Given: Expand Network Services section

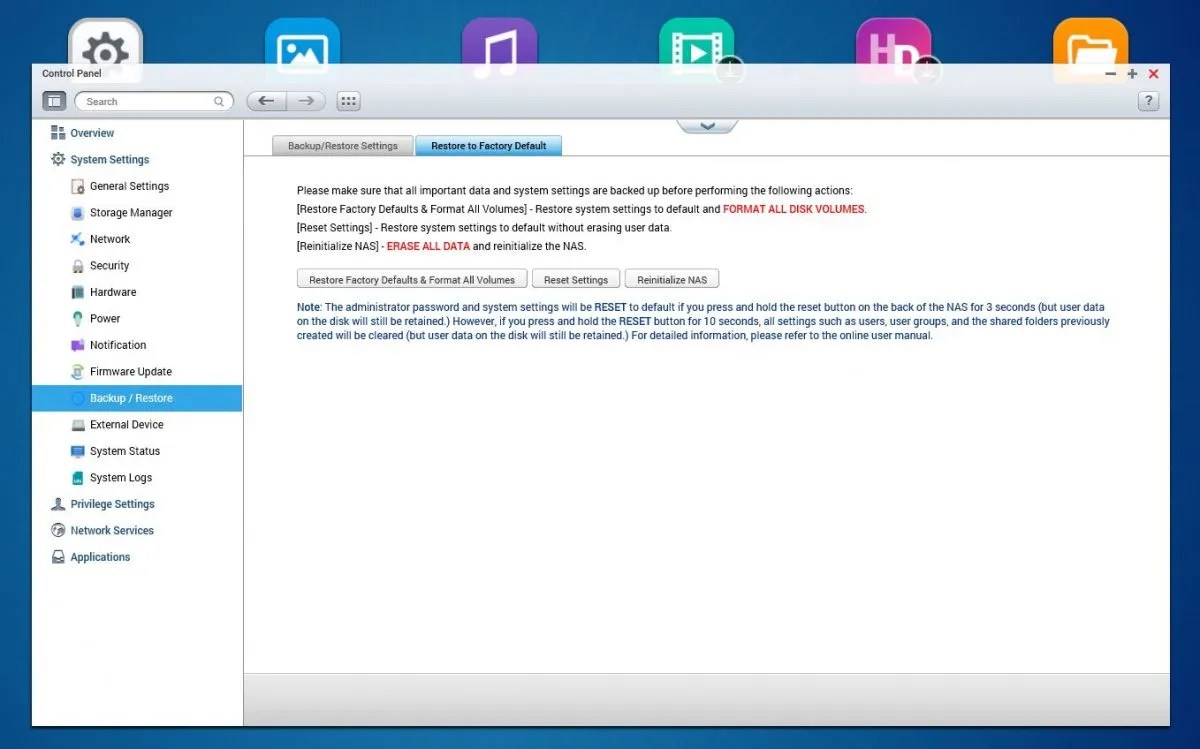Looking at the screenshot, I should point(112,531).
